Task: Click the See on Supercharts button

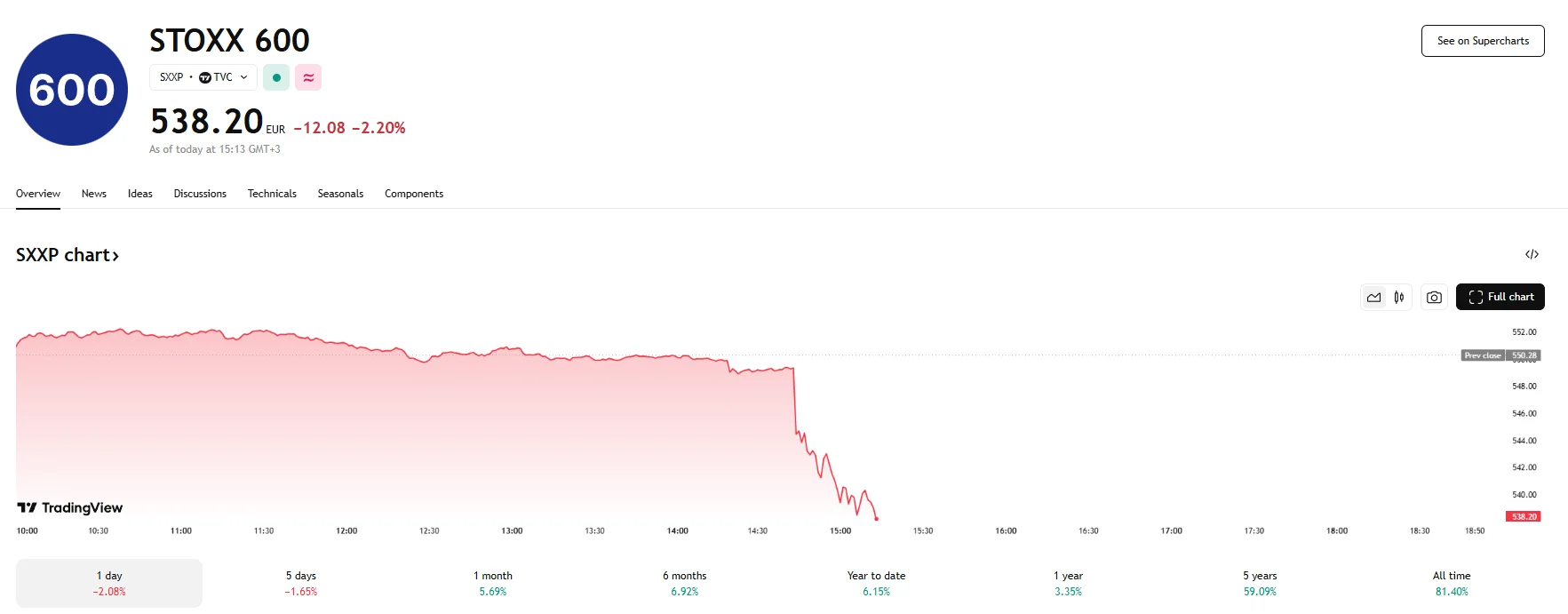Action: pyautogui.click(x=1482, y=40)
